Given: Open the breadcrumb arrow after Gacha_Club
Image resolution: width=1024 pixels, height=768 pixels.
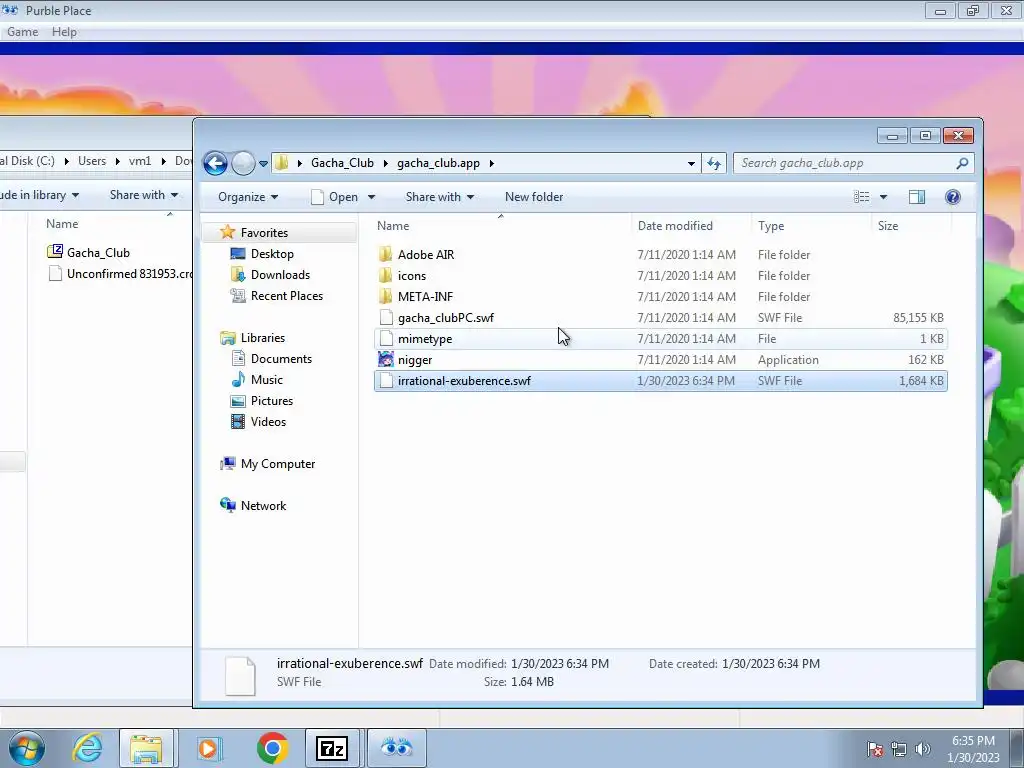Looking at the screenshot, I should coord(385,163).
